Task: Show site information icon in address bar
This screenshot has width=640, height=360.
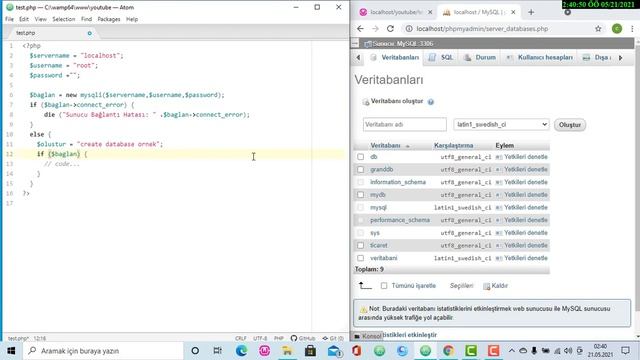Action: point(408,29)
